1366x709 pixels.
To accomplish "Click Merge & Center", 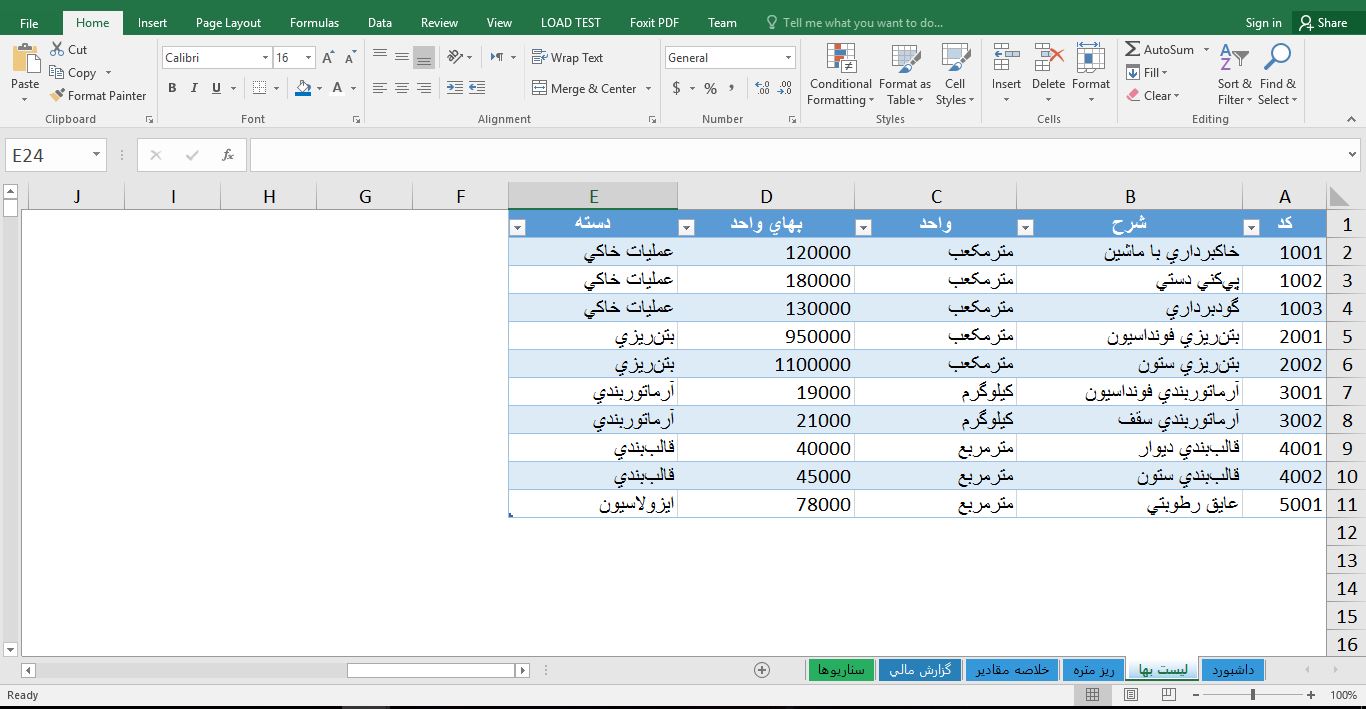I will pos(585,88).
